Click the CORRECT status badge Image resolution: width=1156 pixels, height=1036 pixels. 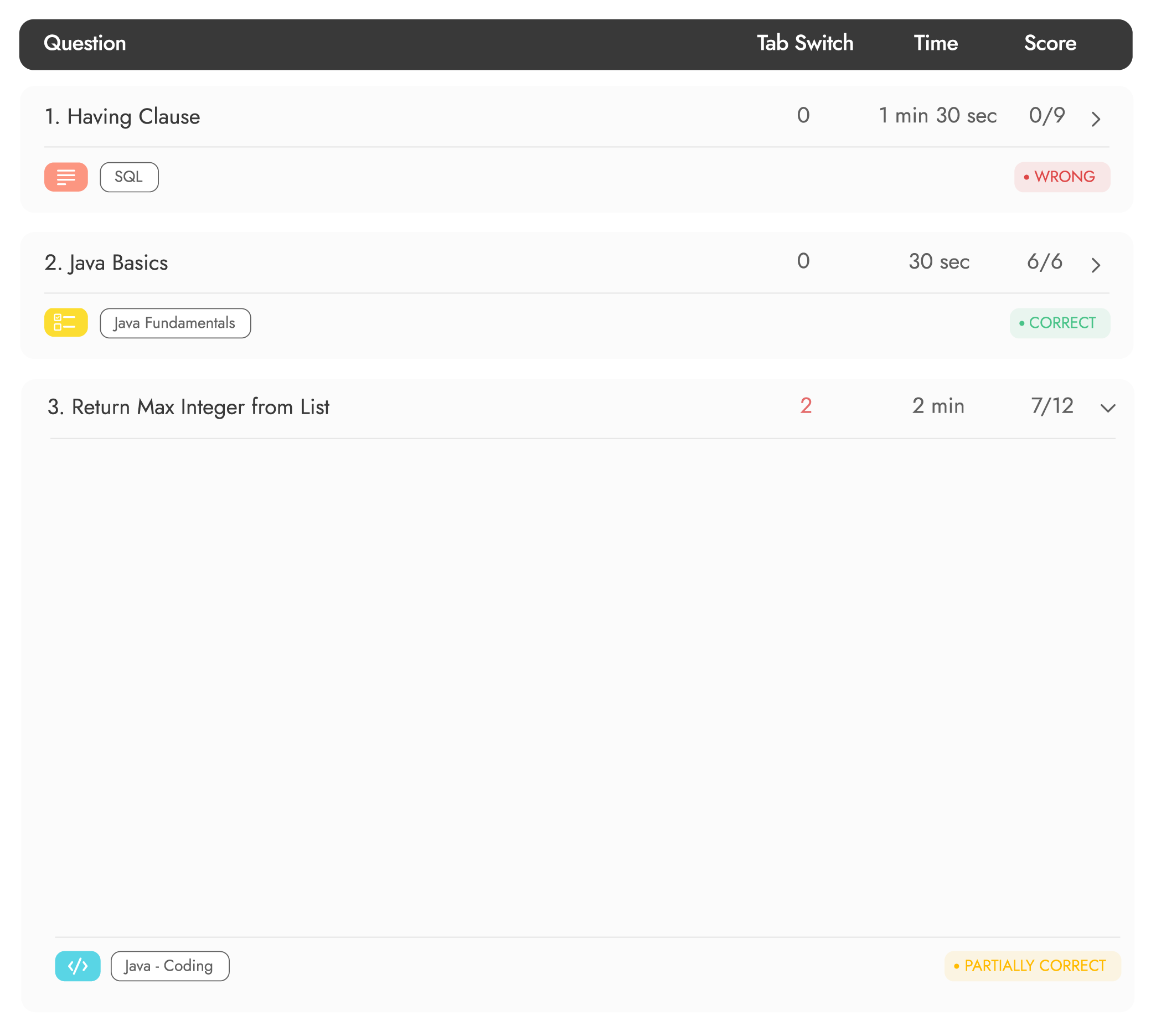click(x=1060, y=323)
